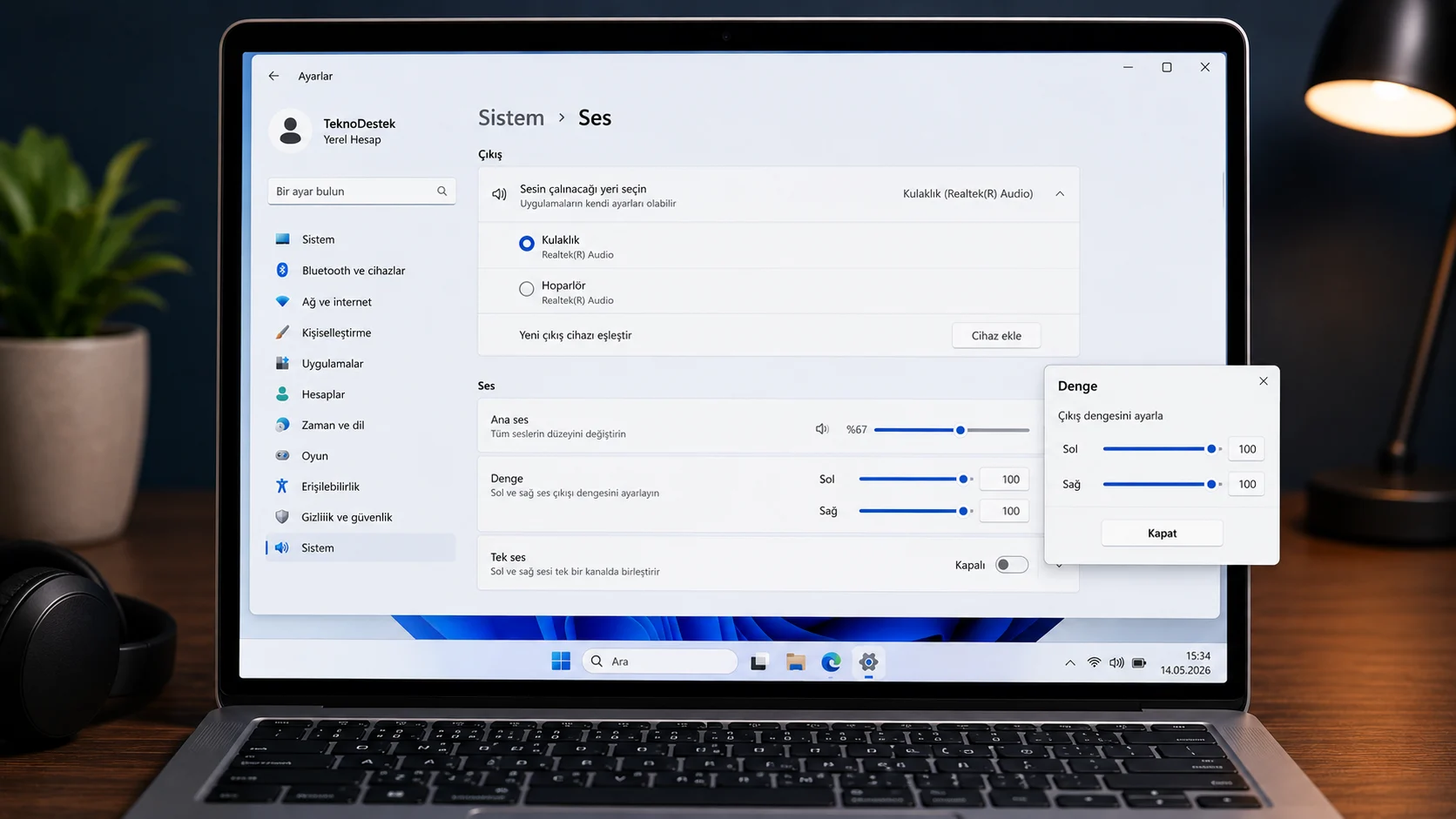Show hidden tray icons chevron
This screenshot has width=1456, height=819.
(1070, 662)
